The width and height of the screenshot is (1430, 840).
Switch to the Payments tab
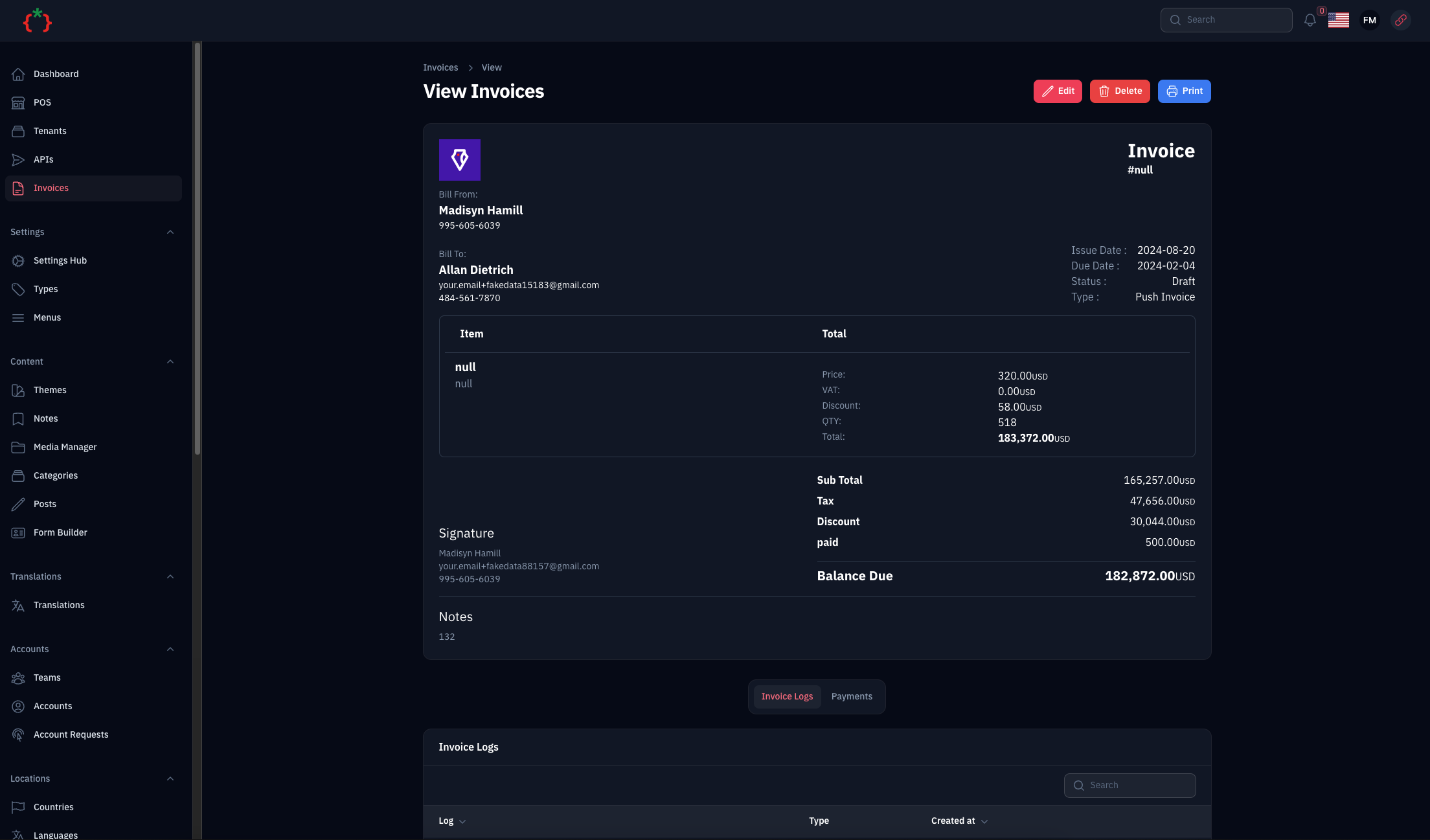point(851,696)
